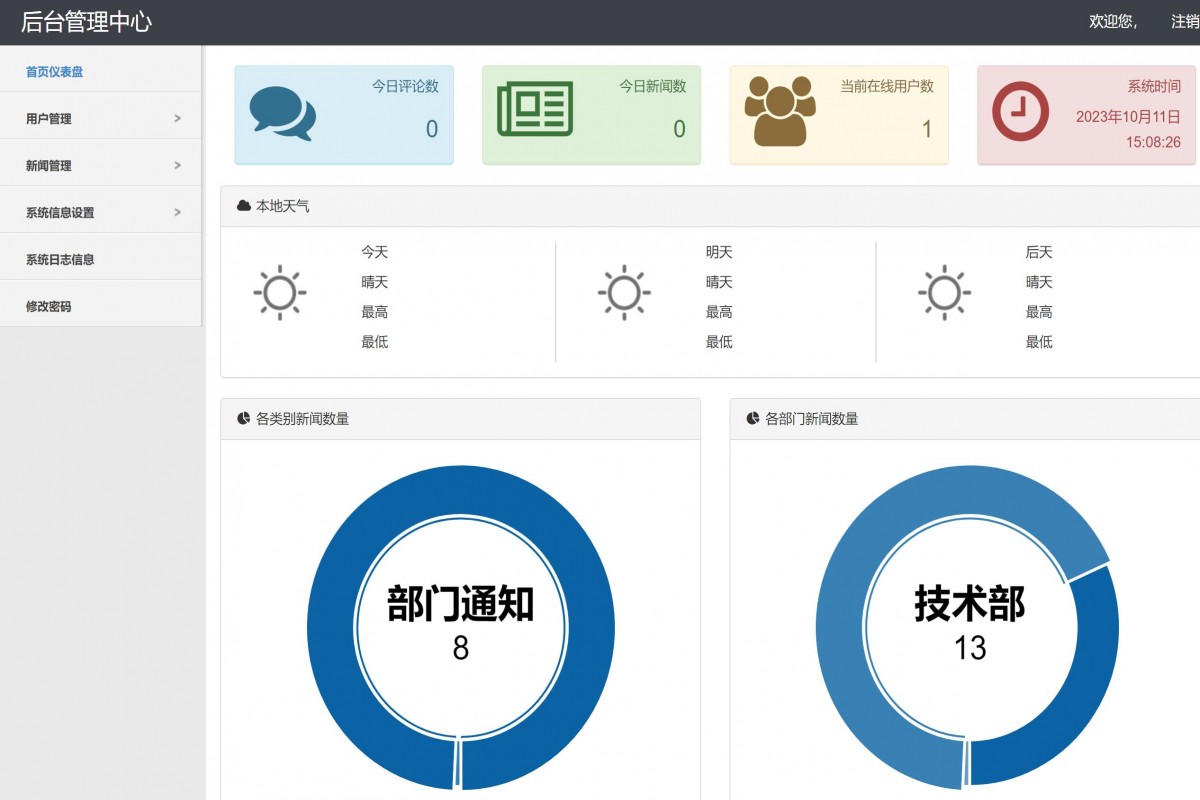The width and height of the screenshot is (1200, 800).
Task: Select 首页仪表盘 in the sidebar
Action: (x=54, y=71)
